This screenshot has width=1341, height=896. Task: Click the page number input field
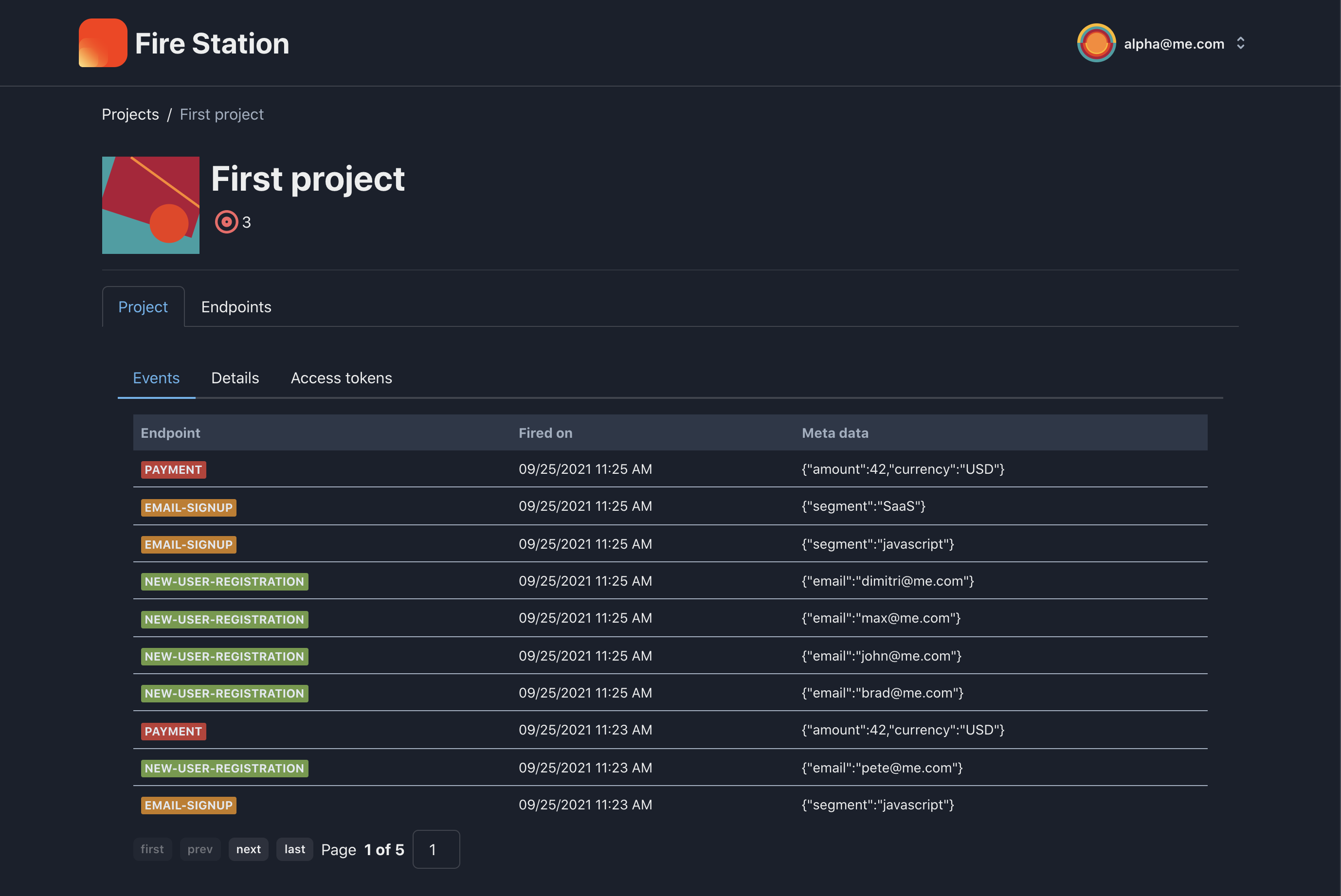(x=435, y=849)
